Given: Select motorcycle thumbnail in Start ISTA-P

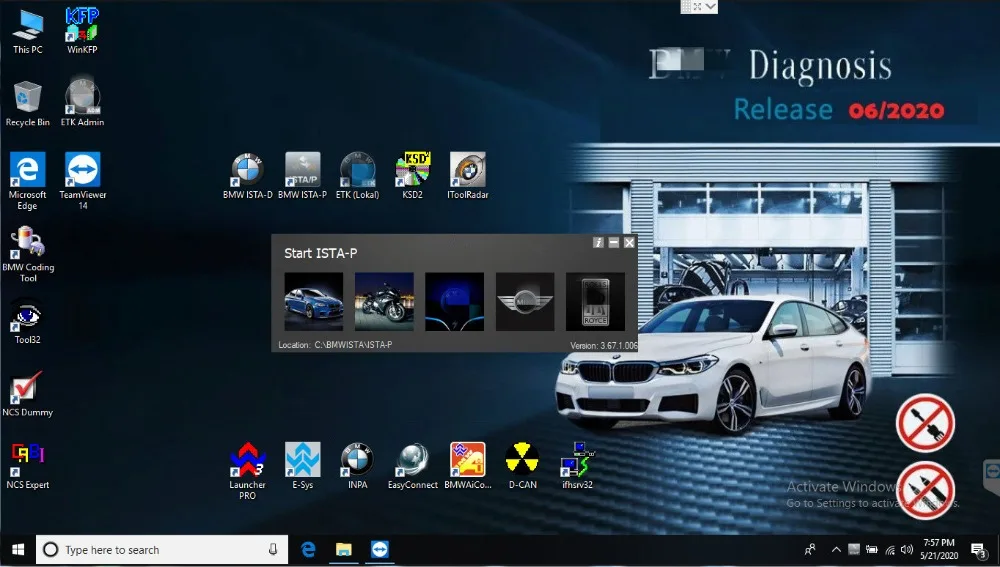Looking at the screenshot, I should pos(384,302).
